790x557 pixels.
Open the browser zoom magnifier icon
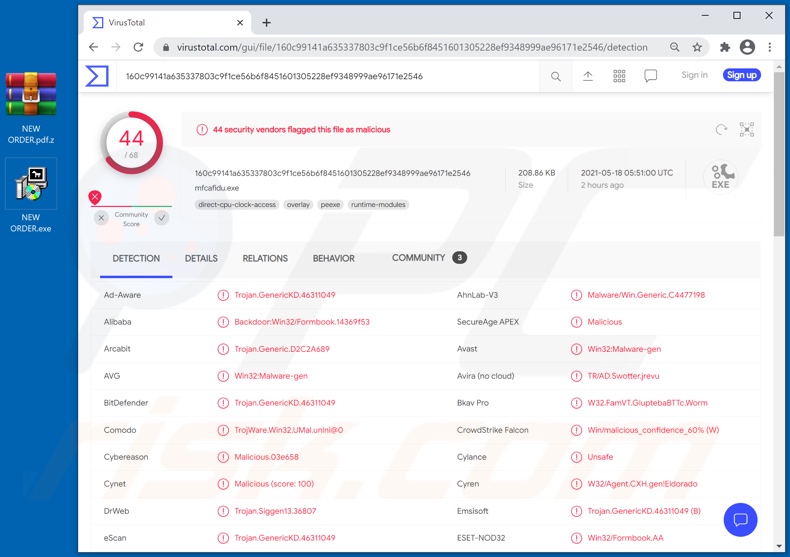[x=675, y=47]
